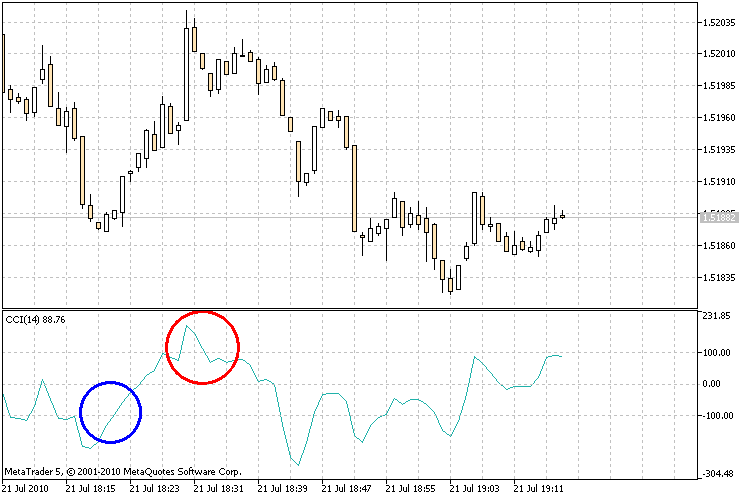Select the 21 Jul 18:15 time label
This screenshot has height=500, width=750.
(x=90, y=489)
